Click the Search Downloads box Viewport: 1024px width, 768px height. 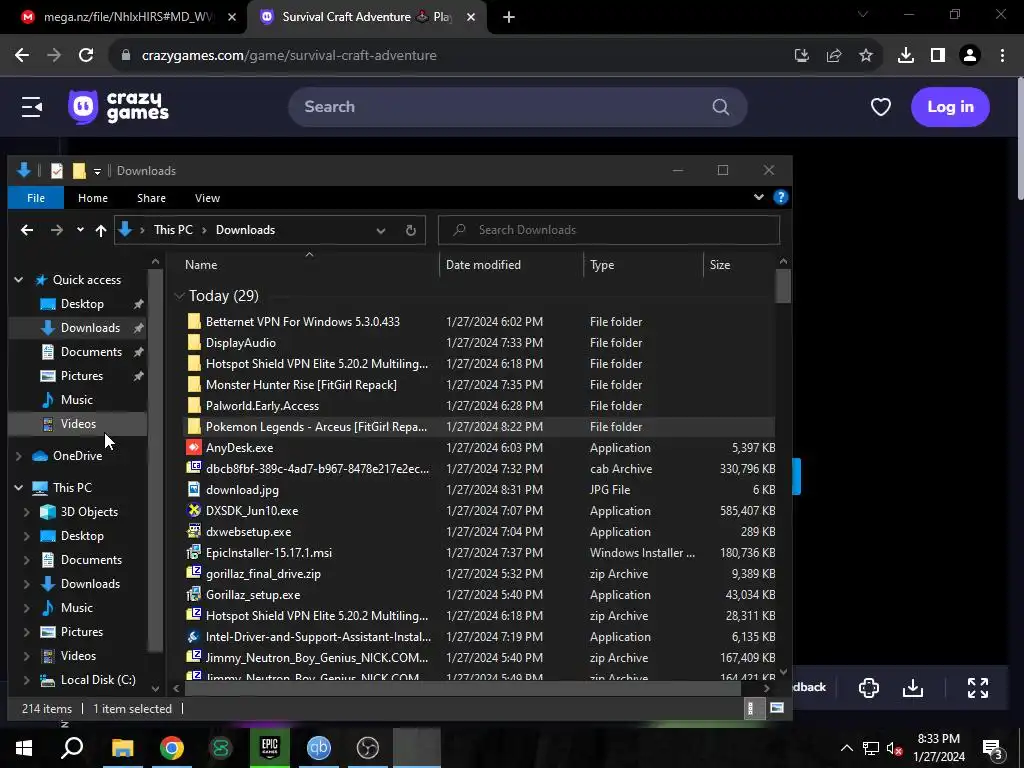(609, 230)
